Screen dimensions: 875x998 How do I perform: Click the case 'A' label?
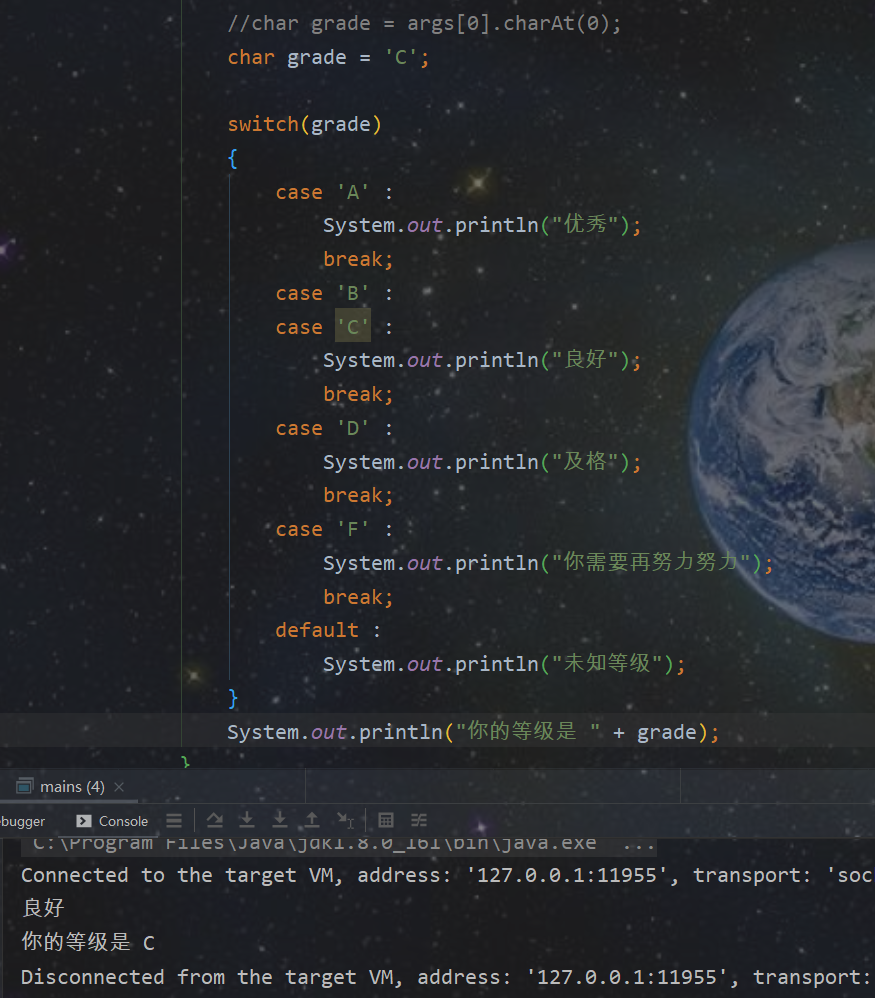[334, 192]
